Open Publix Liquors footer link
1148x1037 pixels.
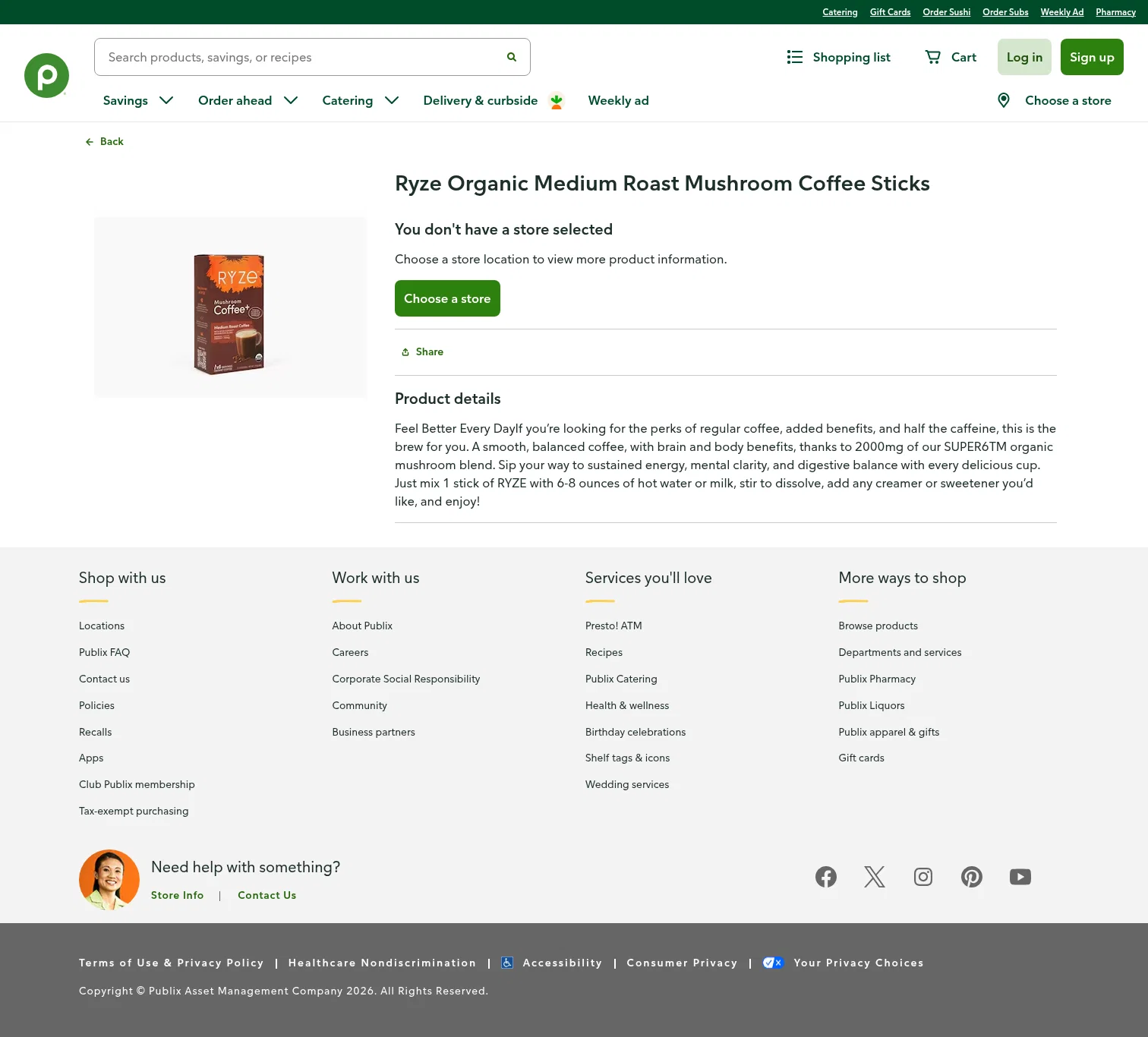(872, 705)
